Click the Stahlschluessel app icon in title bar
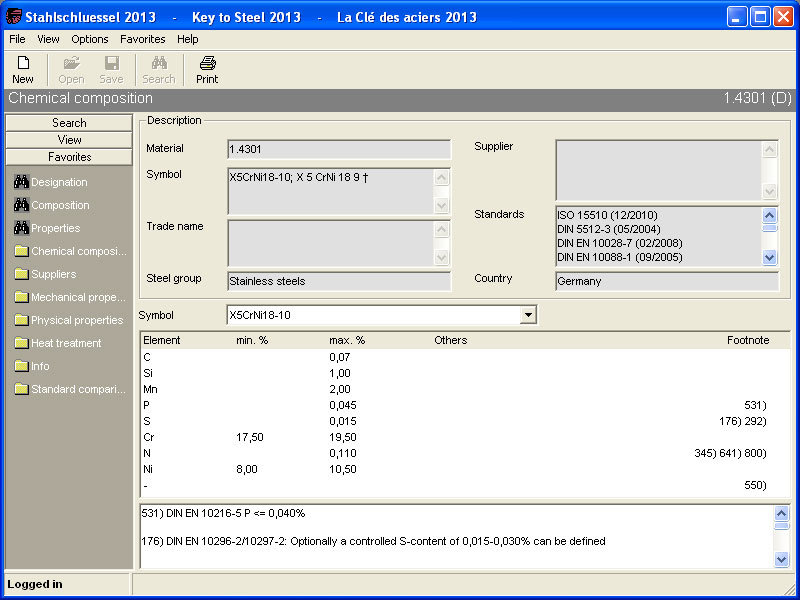The height and width of the screenshot is (600, 800). pyautogui.click(x=13, y=17)
